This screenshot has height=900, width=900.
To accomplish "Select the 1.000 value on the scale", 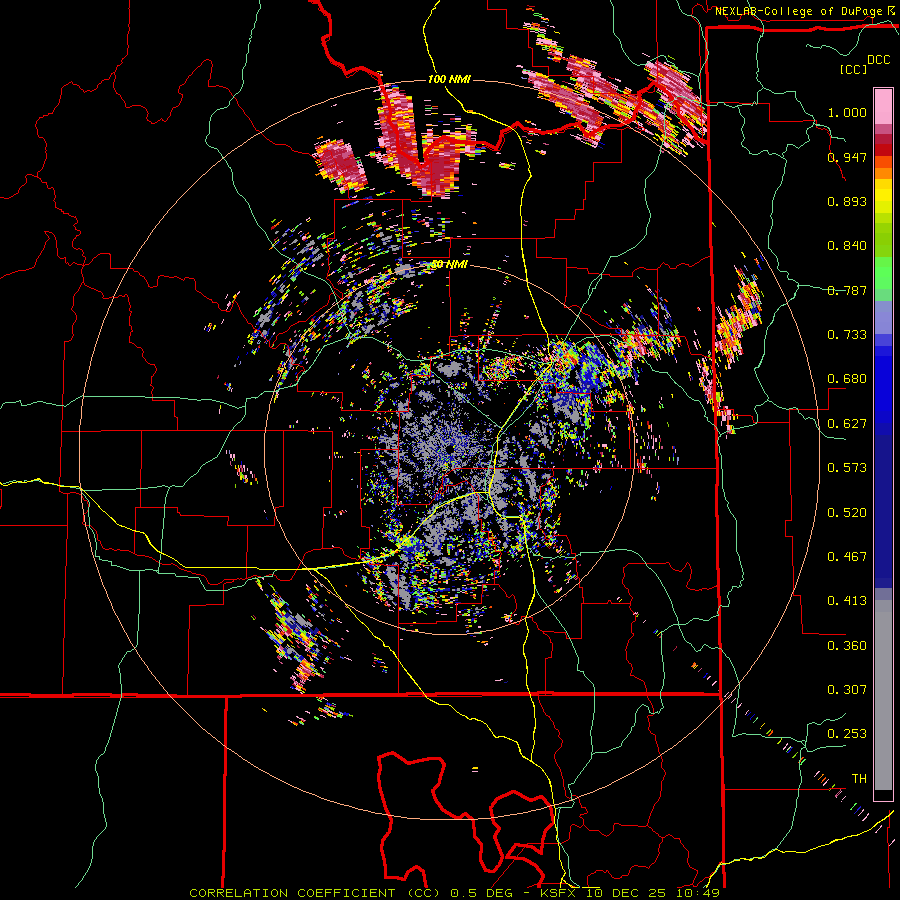I will [847, 112].
